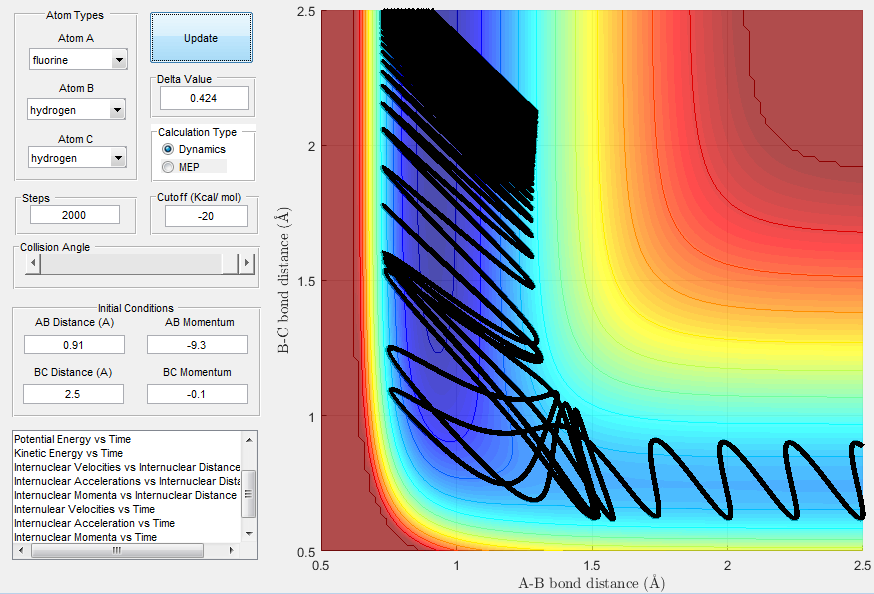The height and width of the screenshot is (594, 874).
Task: Click the plot list's scroll up arrow
Action: tap(249, 440)
